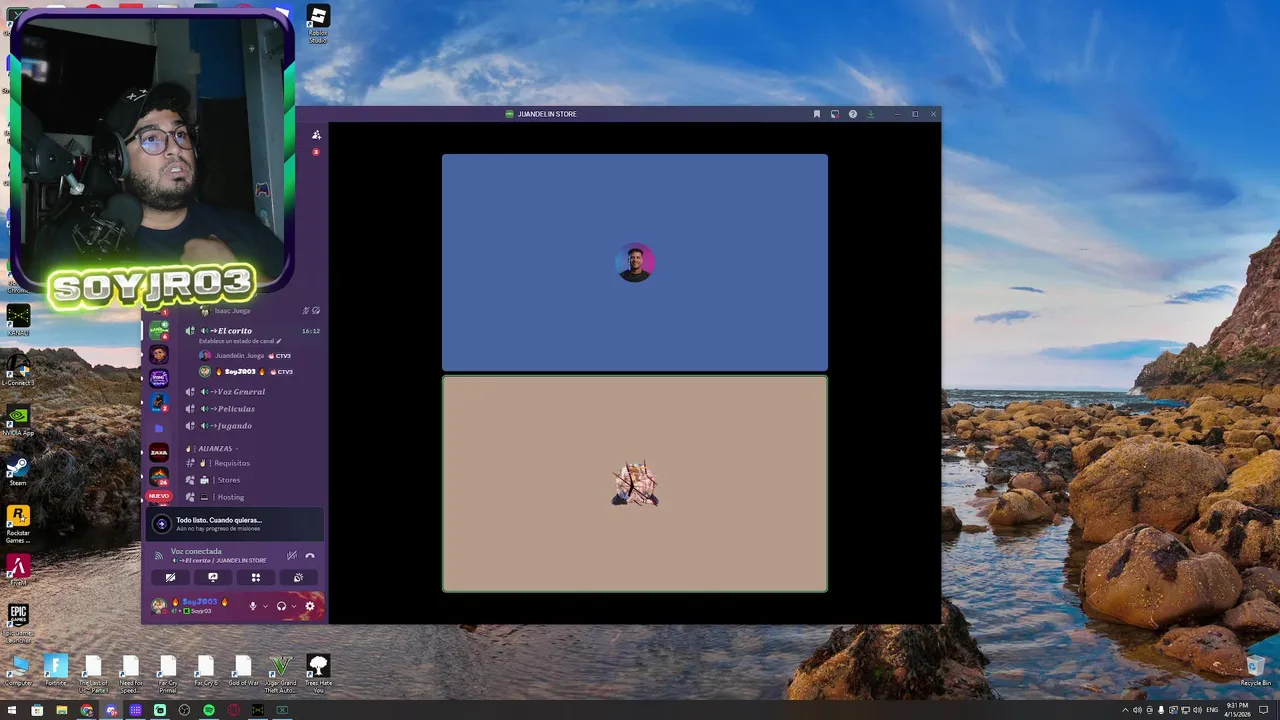Open SoyJR03 user profile avatar
Image resolution: width=1280 pixels, height=720 pixels.
158,606
